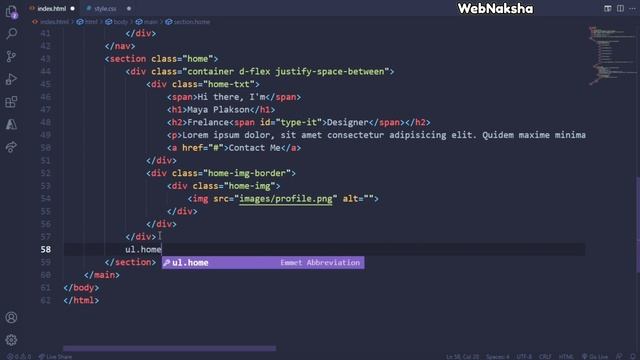This screenshot has height=360, width=640.
Task: Open the Run and Debug view
Action: pyautogui.click(x=11, y=79)
